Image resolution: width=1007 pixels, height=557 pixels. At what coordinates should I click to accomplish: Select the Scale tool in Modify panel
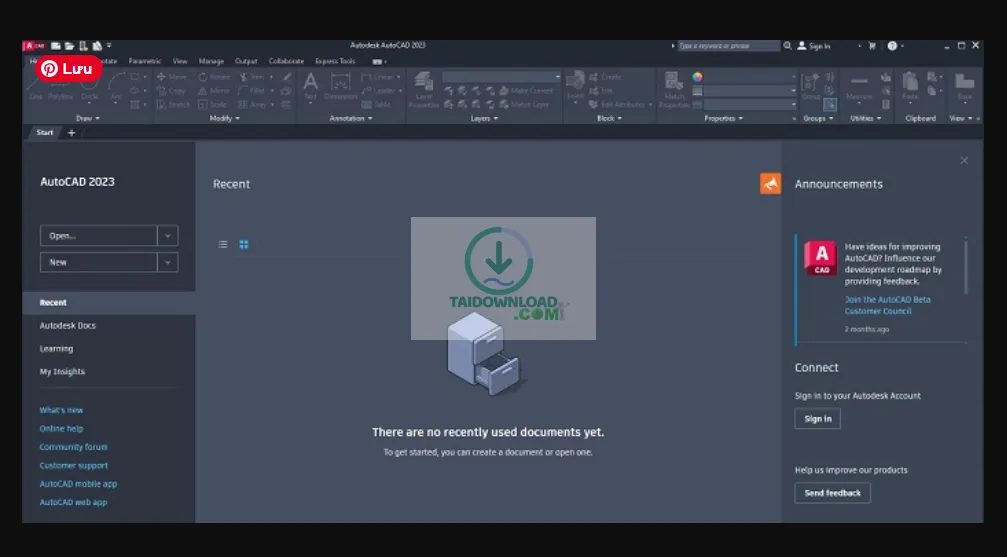213,104
